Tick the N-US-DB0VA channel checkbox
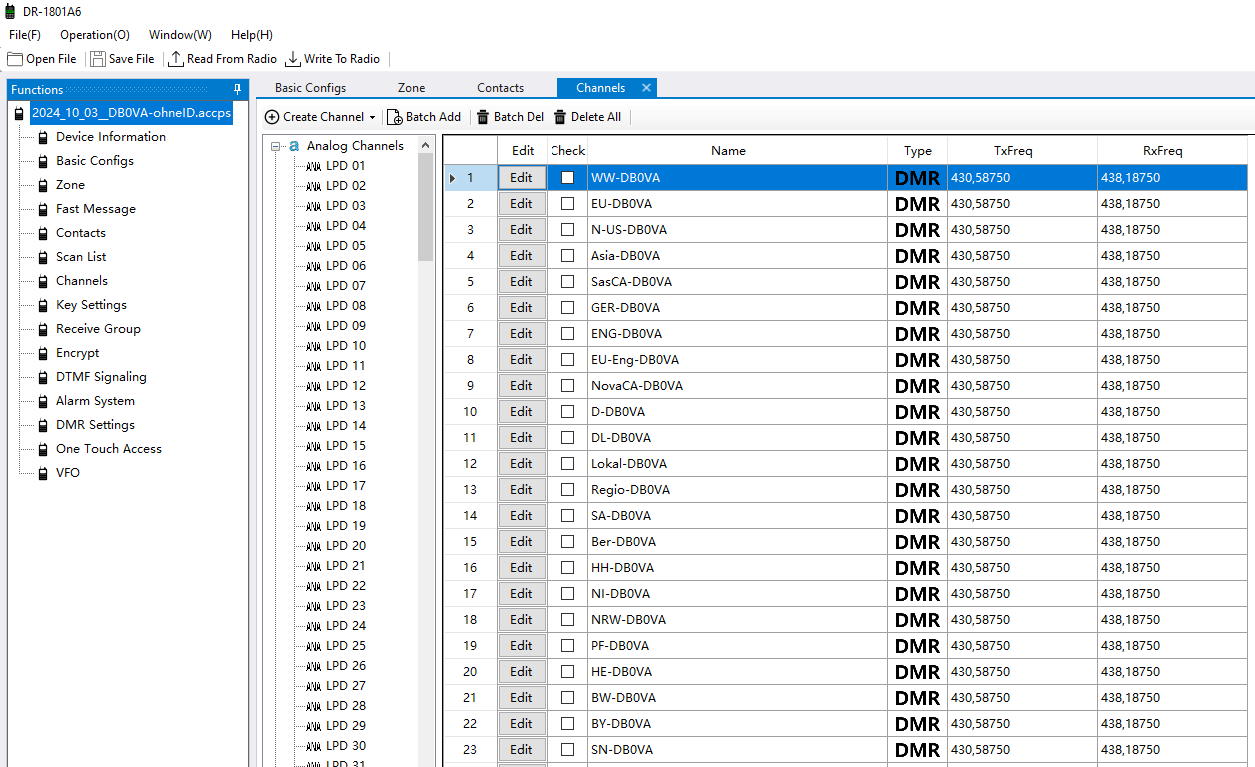Viewport: 1255px width, 767px height. tap(567, 229)
